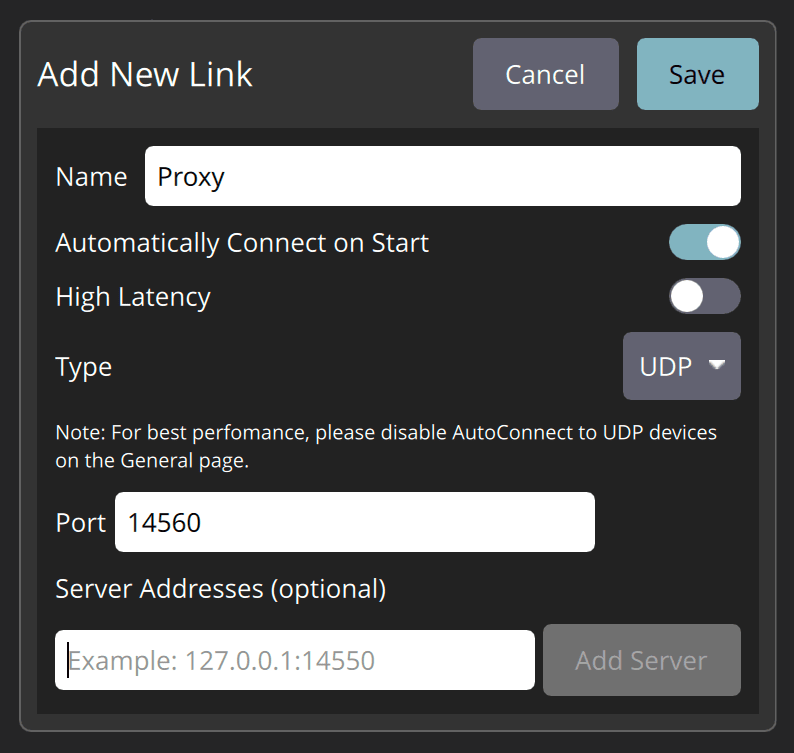Click the Save button
This screenshot has height=753, width=794.
[697, 74]
